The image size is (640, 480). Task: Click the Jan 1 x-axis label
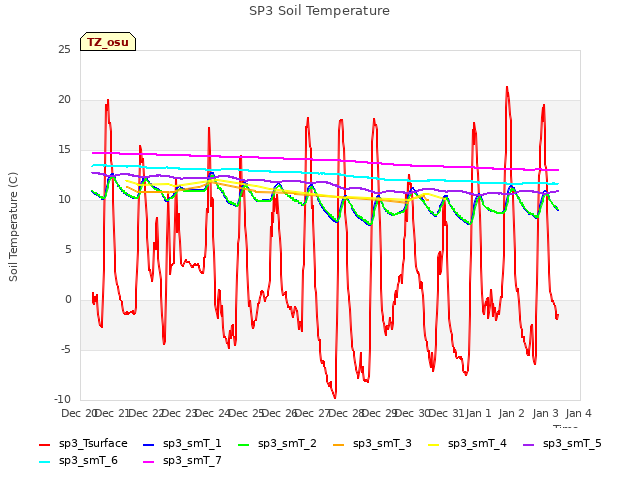pyautogui.click(x=478, y=413)
